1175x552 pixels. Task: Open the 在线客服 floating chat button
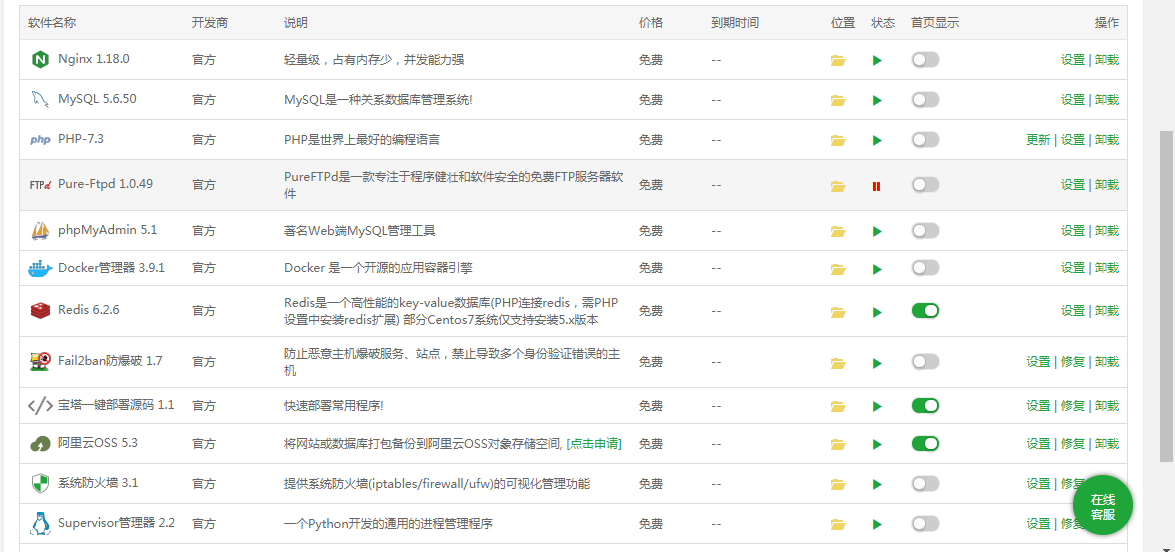point(1102,506)
